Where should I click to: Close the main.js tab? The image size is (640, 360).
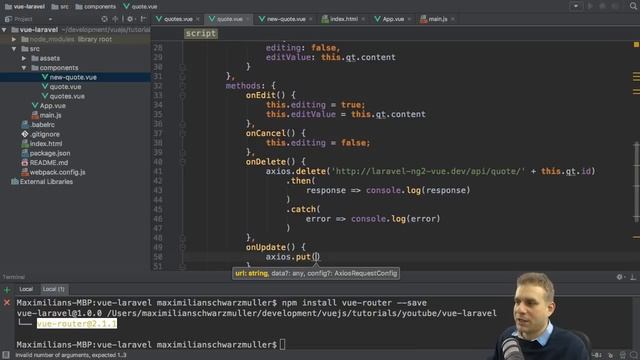pyautogui.click(x=453, y=19)
